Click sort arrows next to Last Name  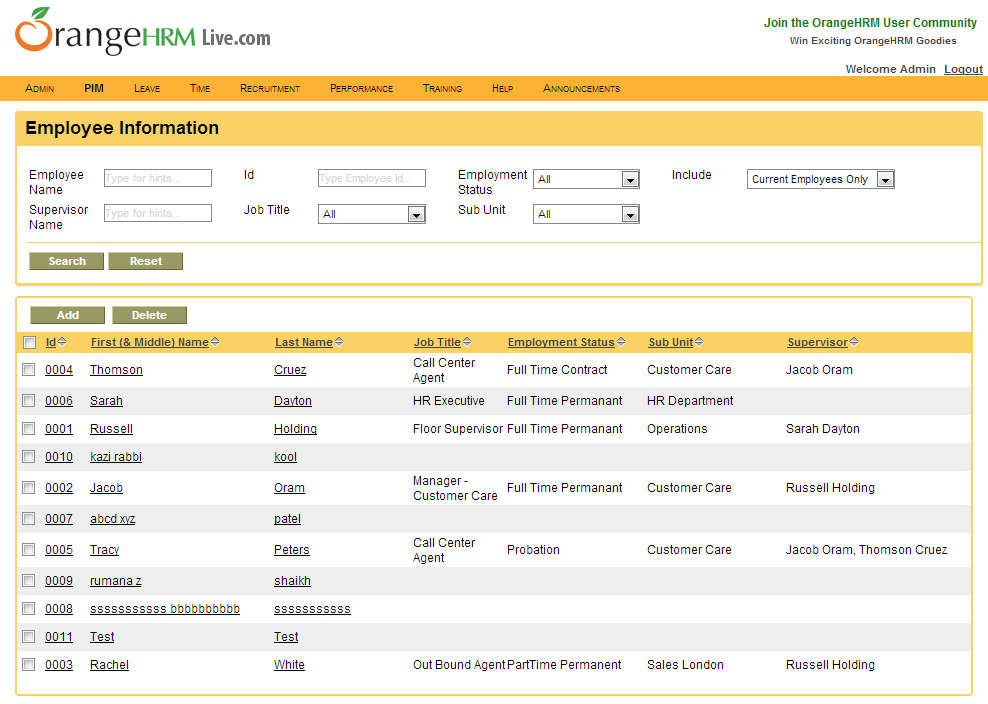click(338, 342)
